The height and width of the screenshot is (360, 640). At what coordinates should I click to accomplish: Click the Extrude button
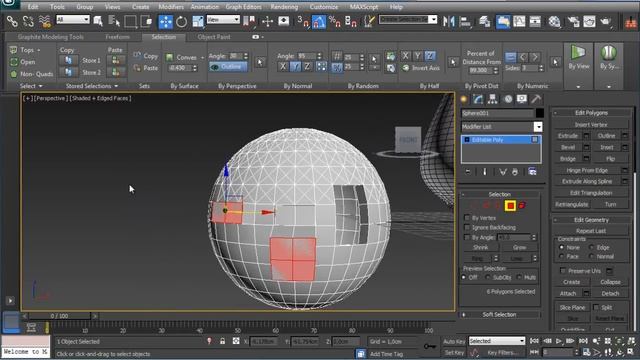568,136
